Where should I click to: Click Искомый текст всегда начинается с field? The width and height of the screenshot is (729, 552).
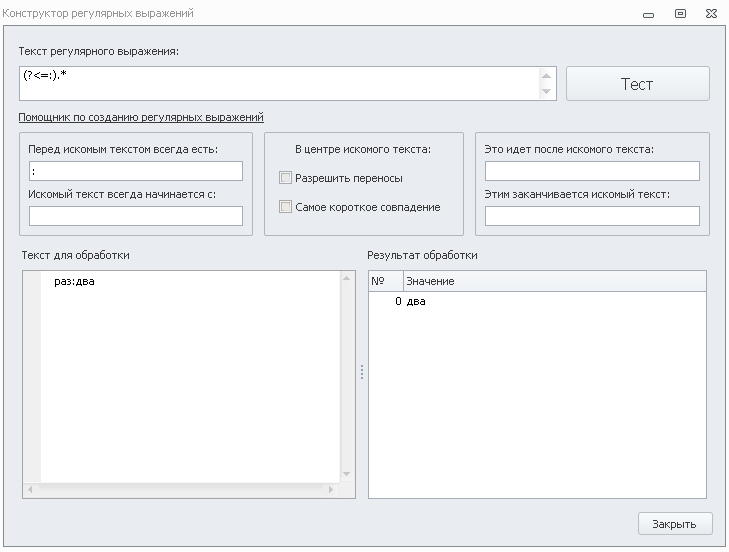136,216
